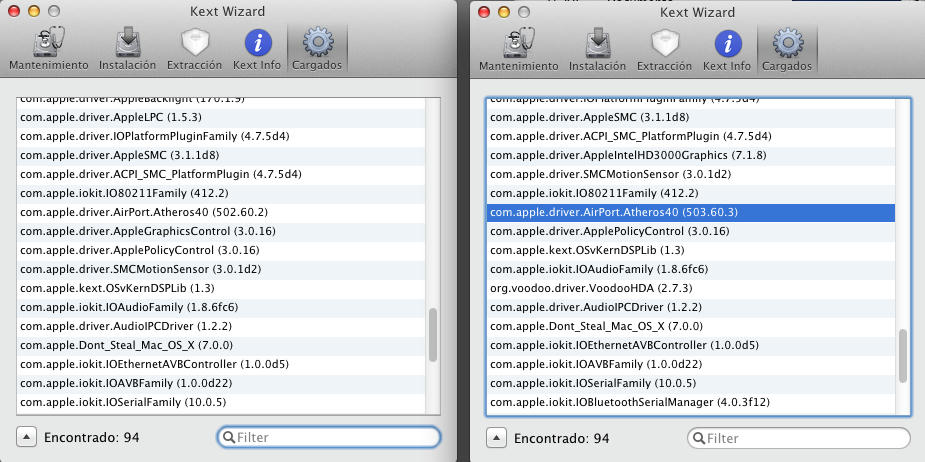Open Kext Info in the right Kext Wizard window
Viewport: 925px width, 462px height.
(727, 50)
